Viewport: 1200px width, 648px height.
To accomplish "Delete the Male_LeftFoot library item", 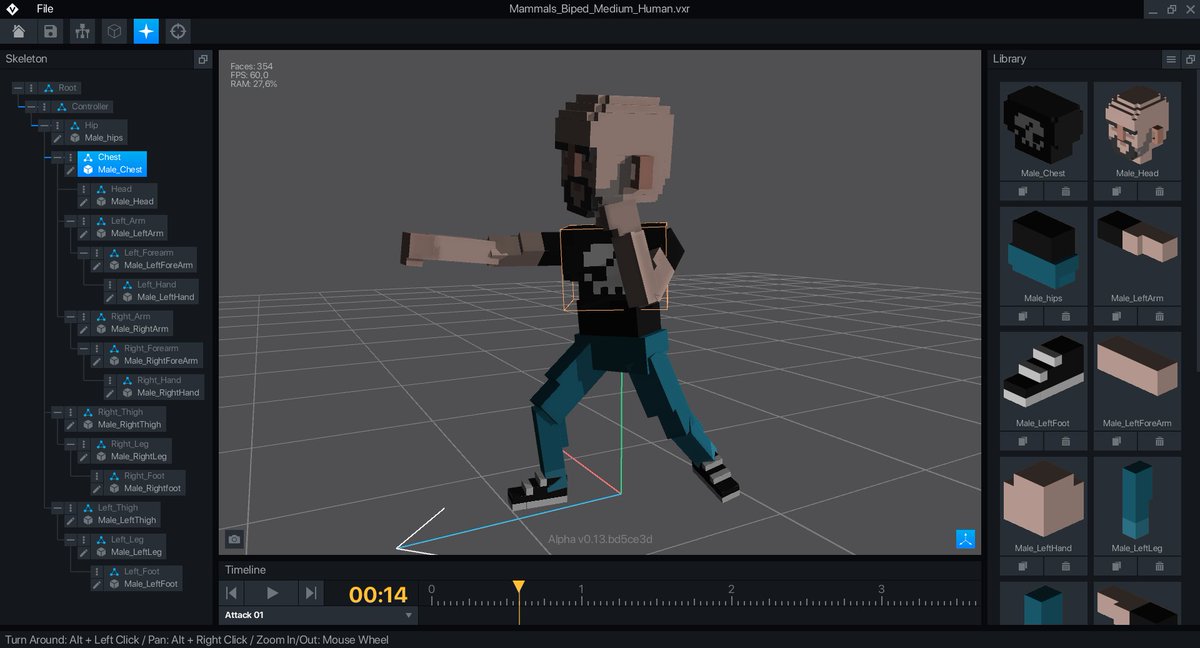I will (x=1065, y=441).
